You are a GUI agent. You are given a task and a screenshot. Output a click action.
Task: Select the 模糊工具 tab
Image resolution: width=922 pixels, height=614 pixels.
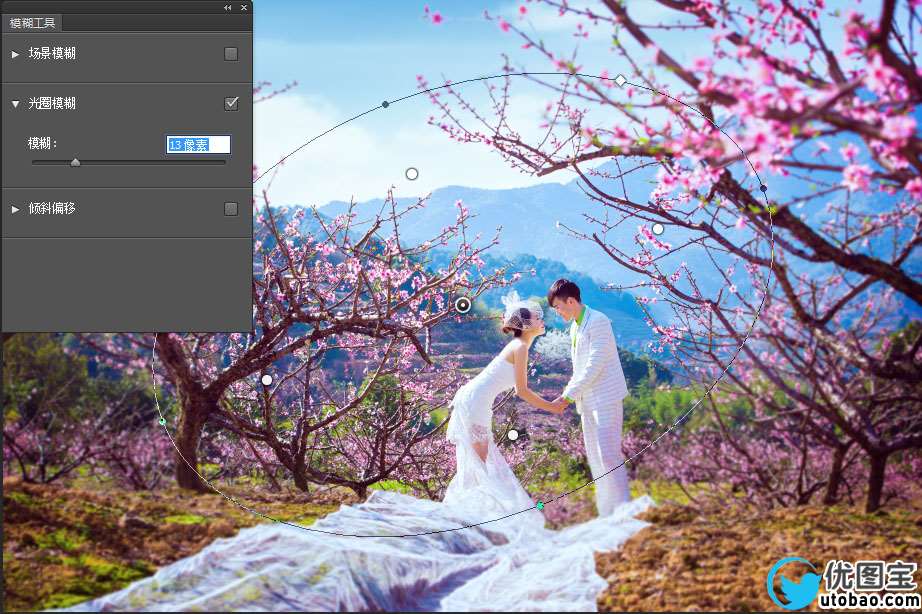[32, 23]
